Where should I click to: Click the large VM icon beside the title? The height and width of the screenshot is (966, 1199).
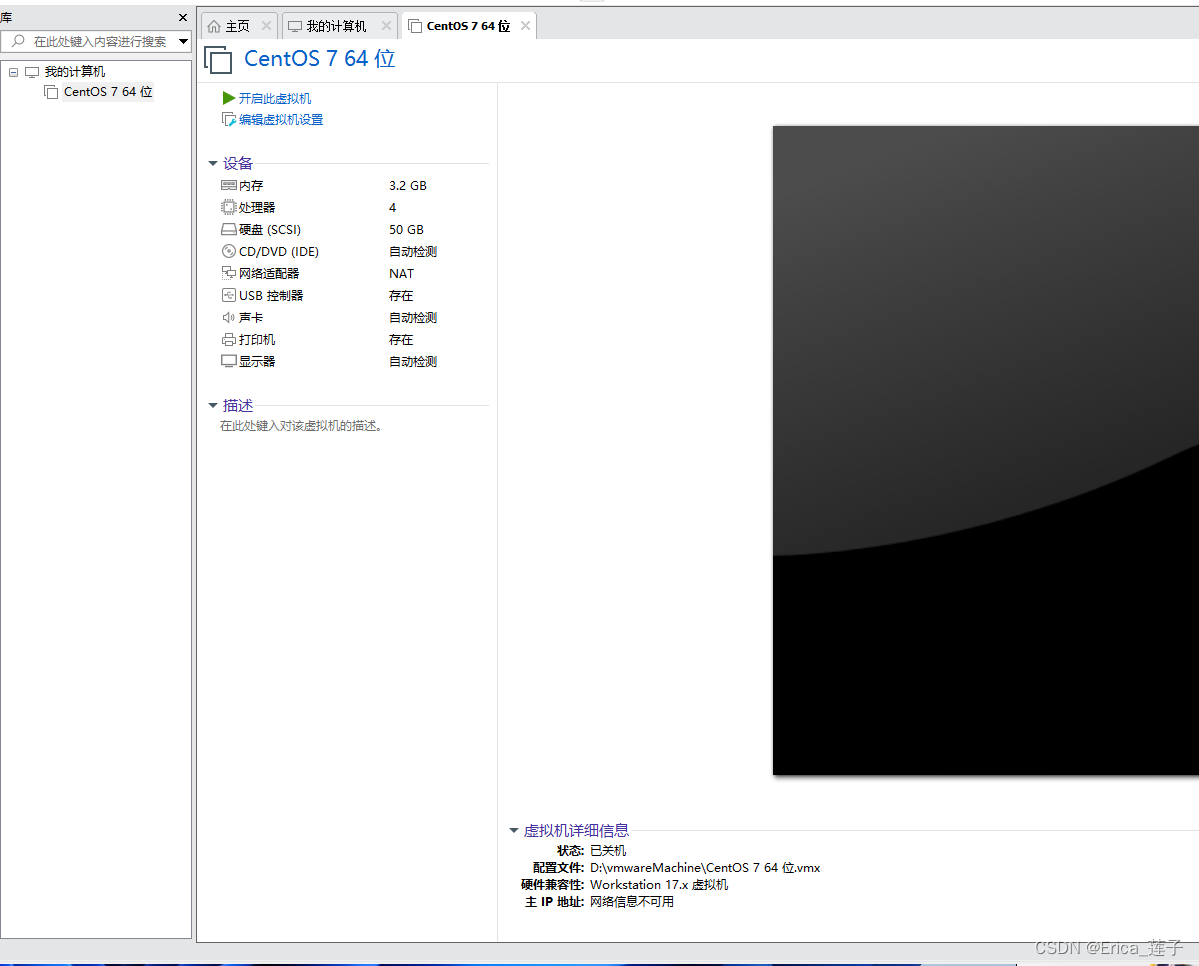(218, 60)
